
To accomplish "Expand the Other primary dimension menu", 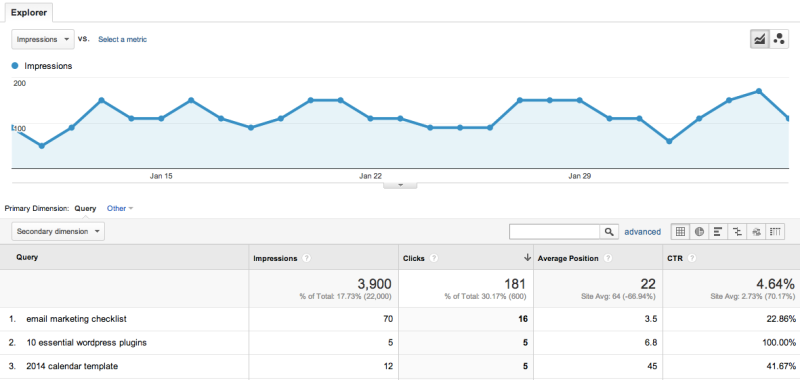I will tap(120, 208).
